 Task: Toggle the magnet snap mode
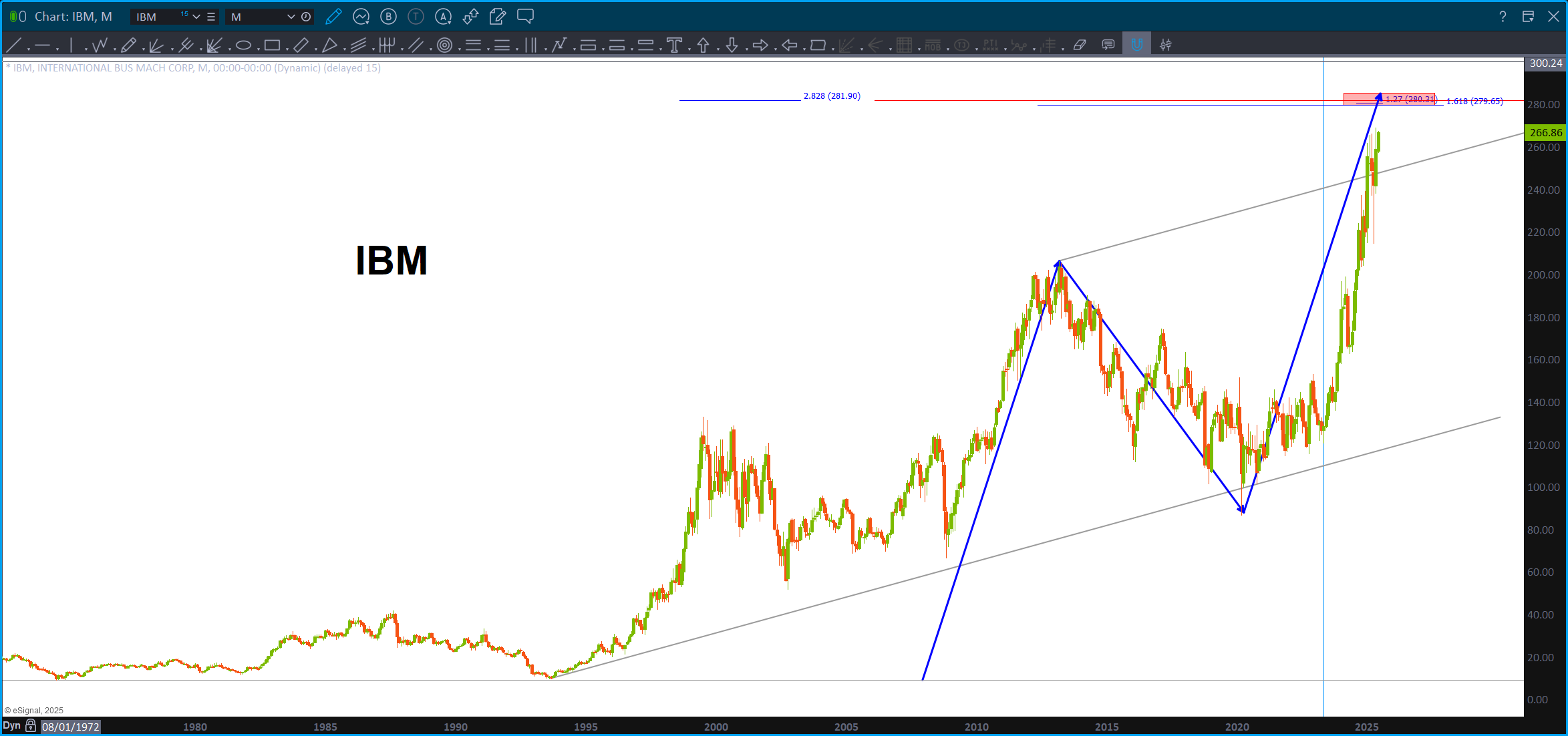[1136, 45]
